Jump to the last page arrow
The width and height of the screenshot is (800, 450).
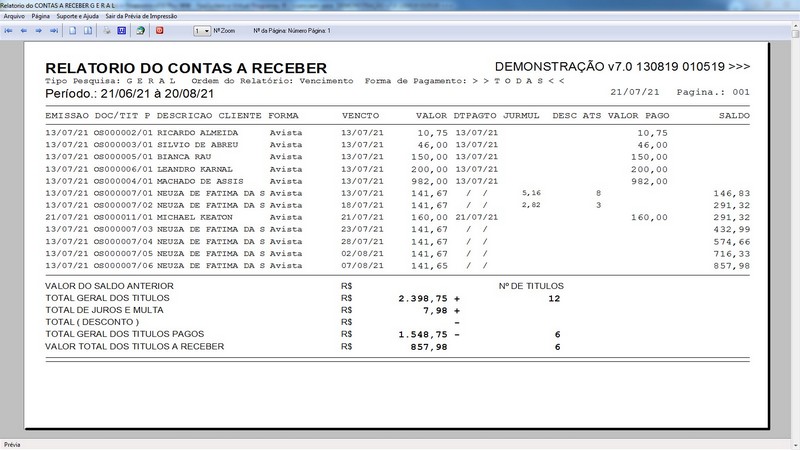54,31
